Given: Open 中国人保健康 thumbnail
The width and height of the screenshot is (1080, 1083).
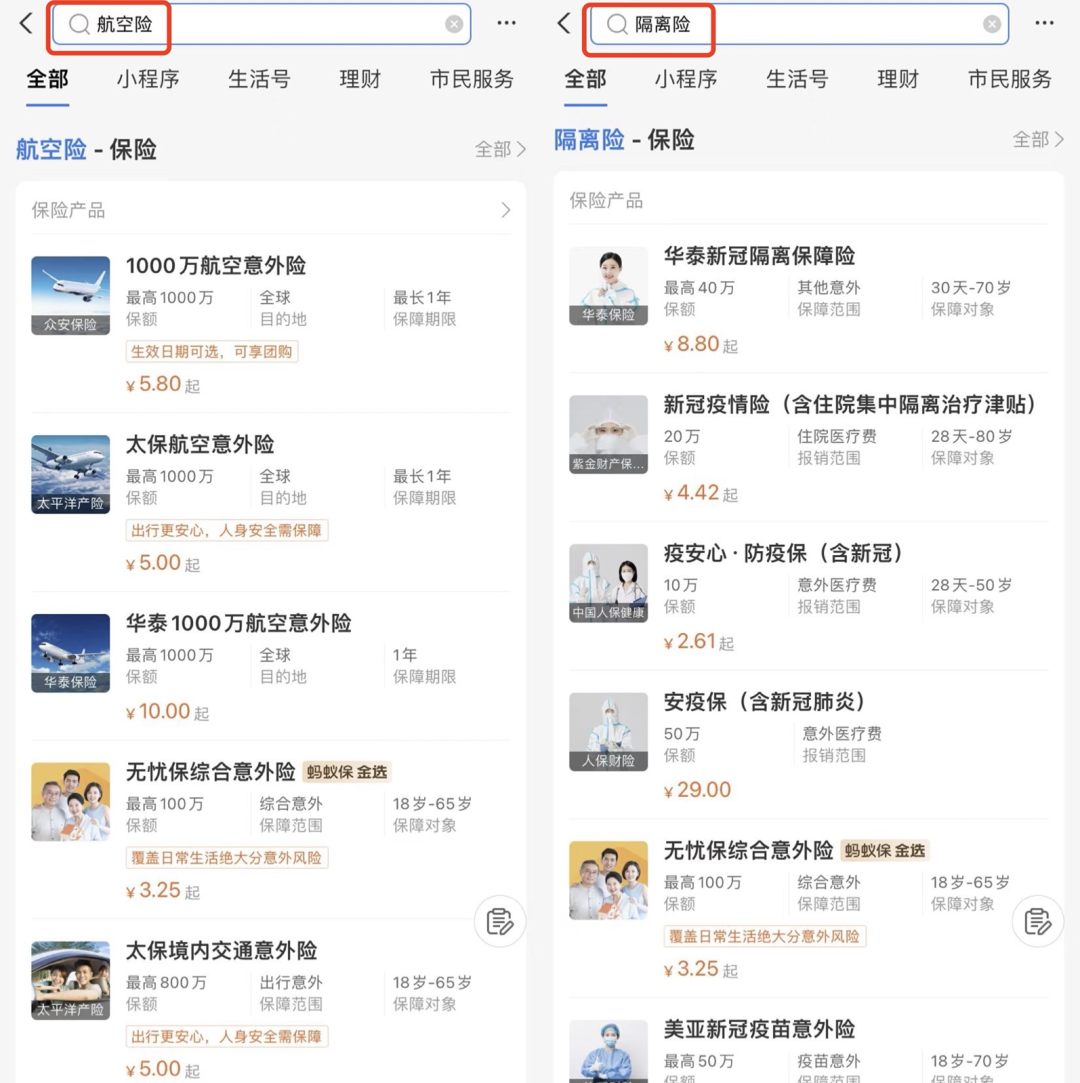Looking at the screenshot, I should coord(608,583).
